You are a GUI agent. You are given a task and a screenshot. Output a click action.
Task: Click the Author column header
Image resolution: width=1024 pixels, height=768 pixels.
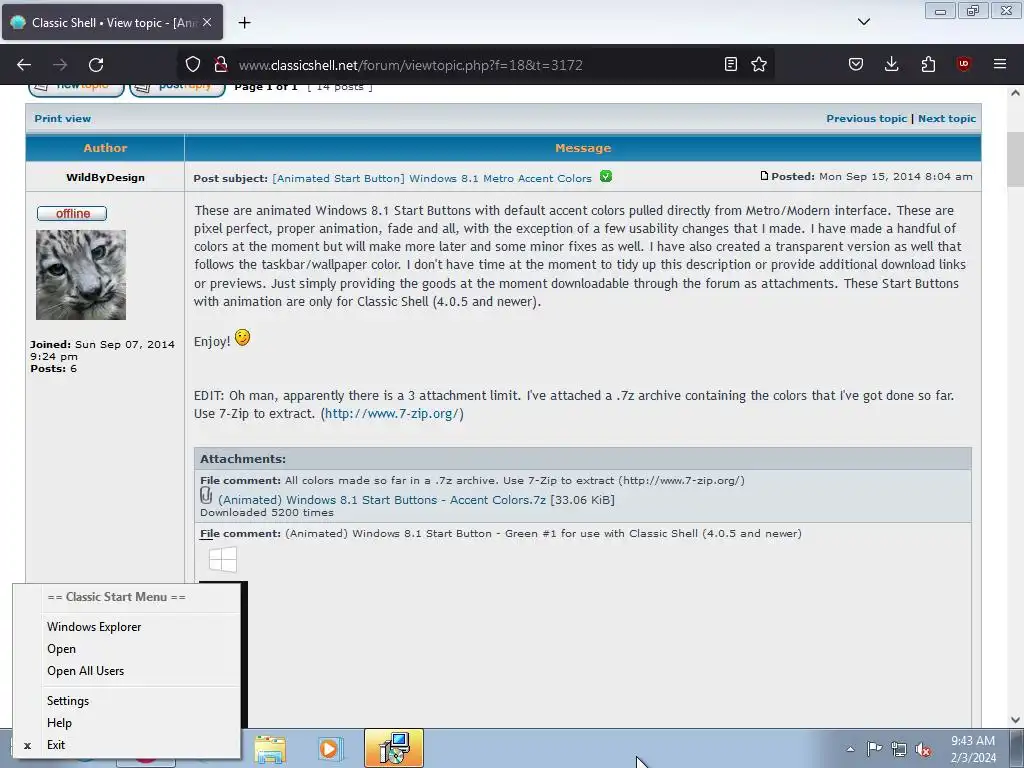[105, 148]
